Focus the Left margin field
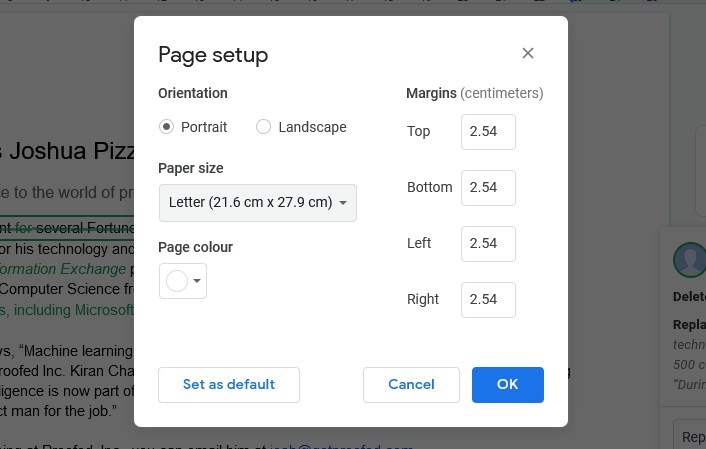 point(488,244)
